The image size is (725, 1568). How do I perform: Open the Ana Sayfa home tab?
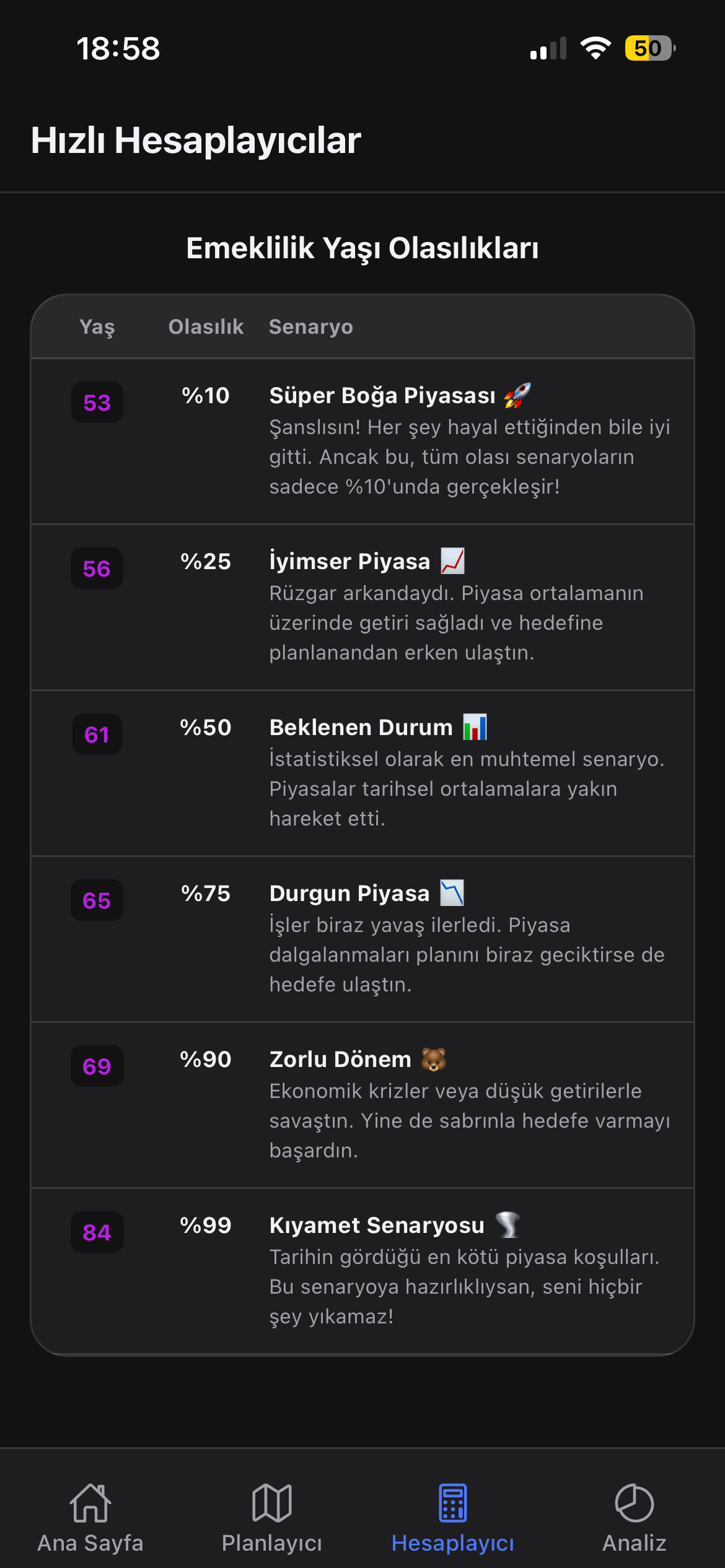[x=90, y=1517]
